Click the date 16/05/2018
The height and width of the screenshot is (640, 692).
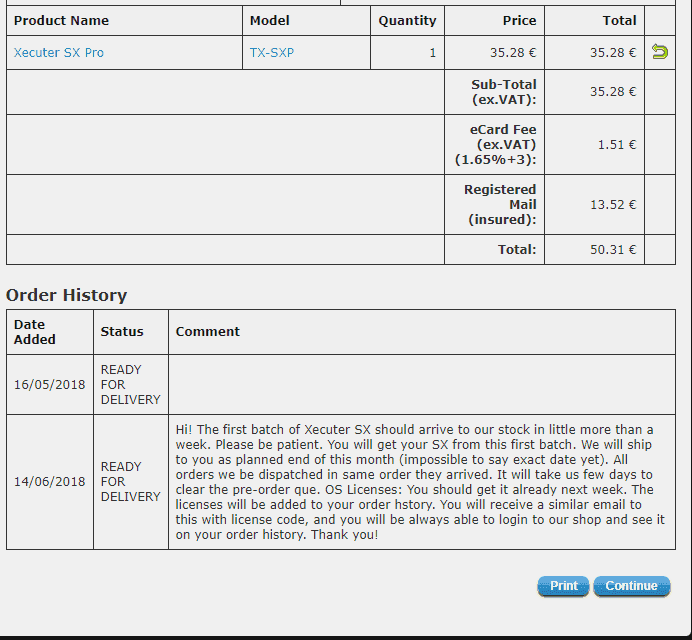click(49, 384)
